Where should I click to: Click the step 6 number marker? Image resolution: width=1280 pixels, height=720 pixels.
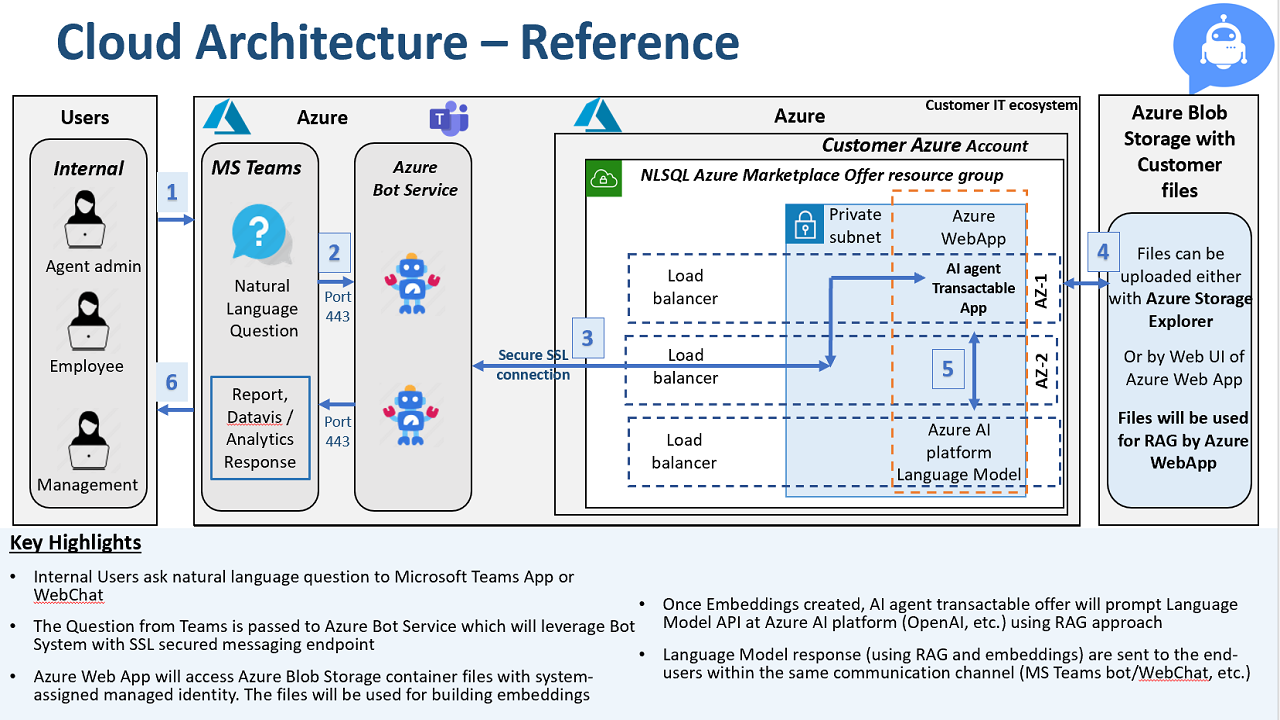coord(172,382)
